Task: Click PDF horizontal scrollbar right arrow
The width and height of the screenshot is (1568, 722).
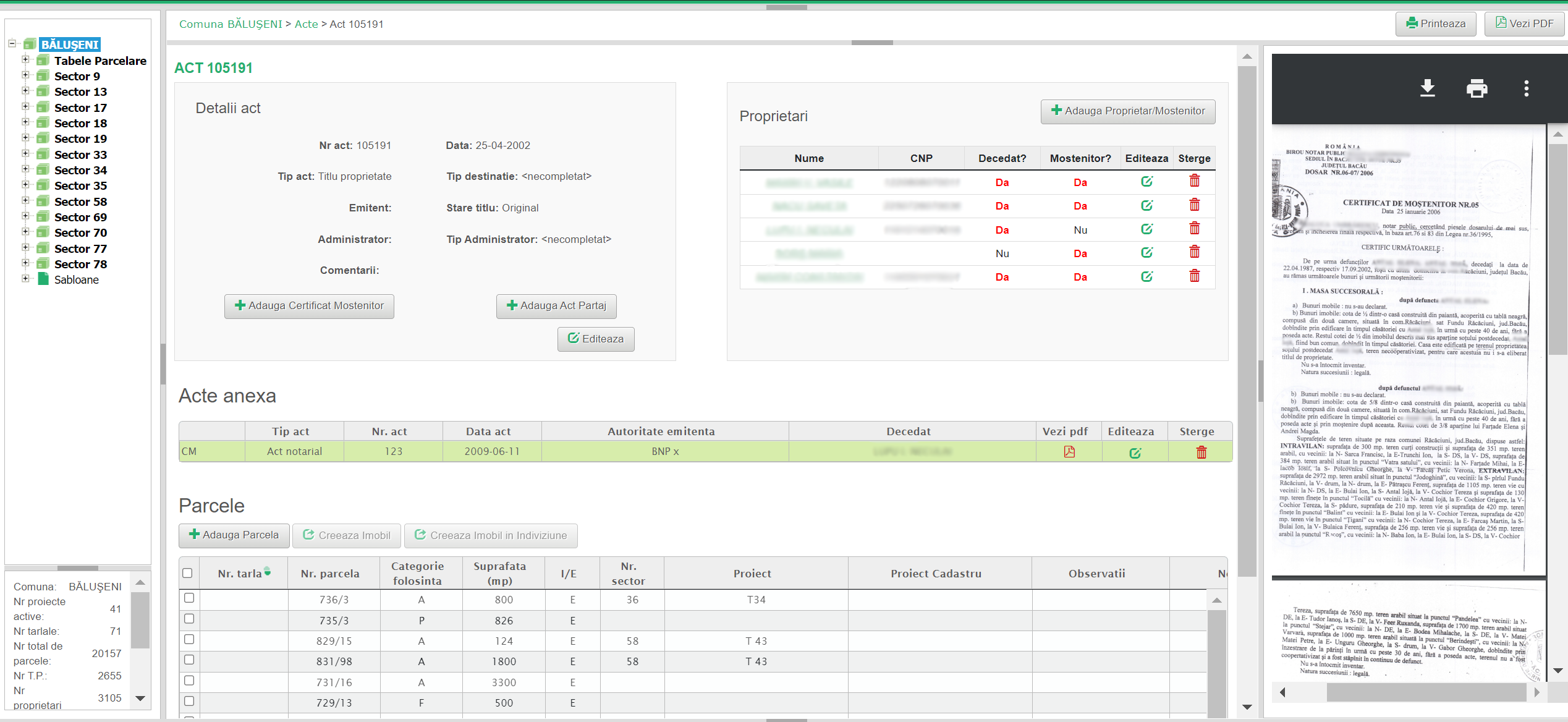Action: (1536, 692)
